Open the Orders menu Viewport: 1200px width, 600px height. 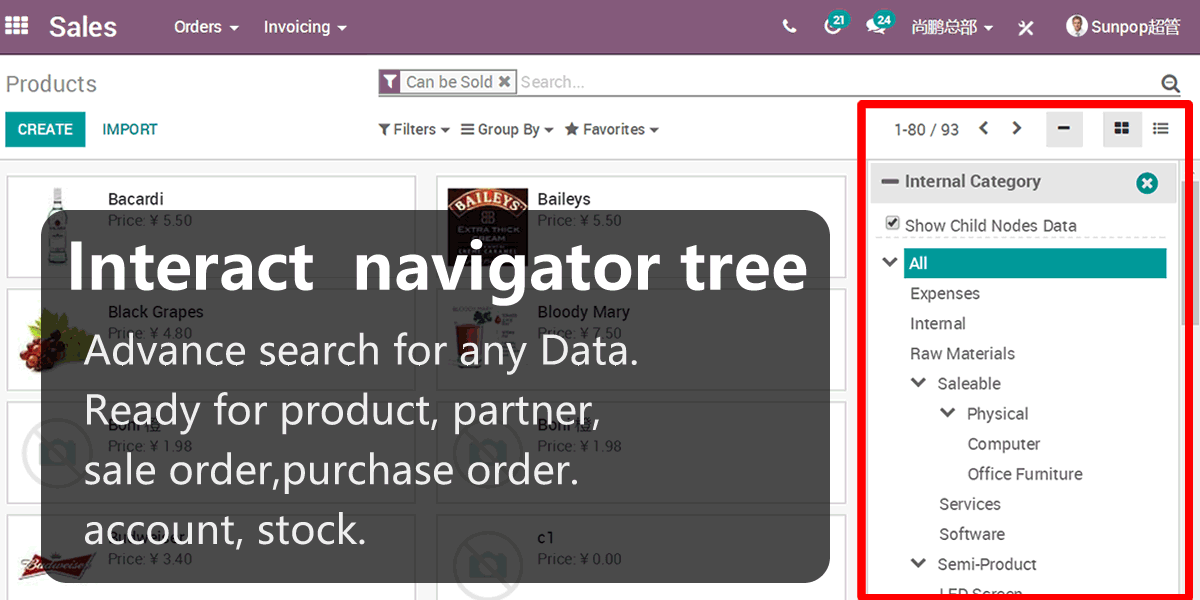point(206,27)
